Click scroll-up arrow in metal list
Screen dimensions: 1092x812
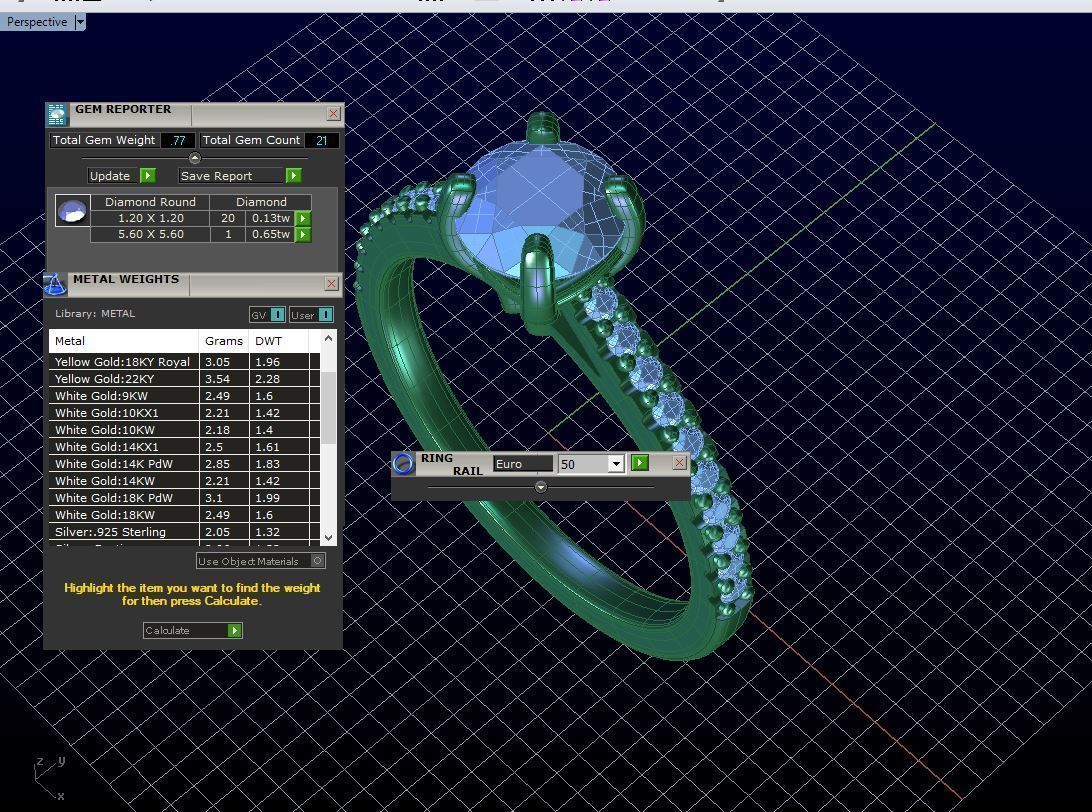(x=328, y=338)
